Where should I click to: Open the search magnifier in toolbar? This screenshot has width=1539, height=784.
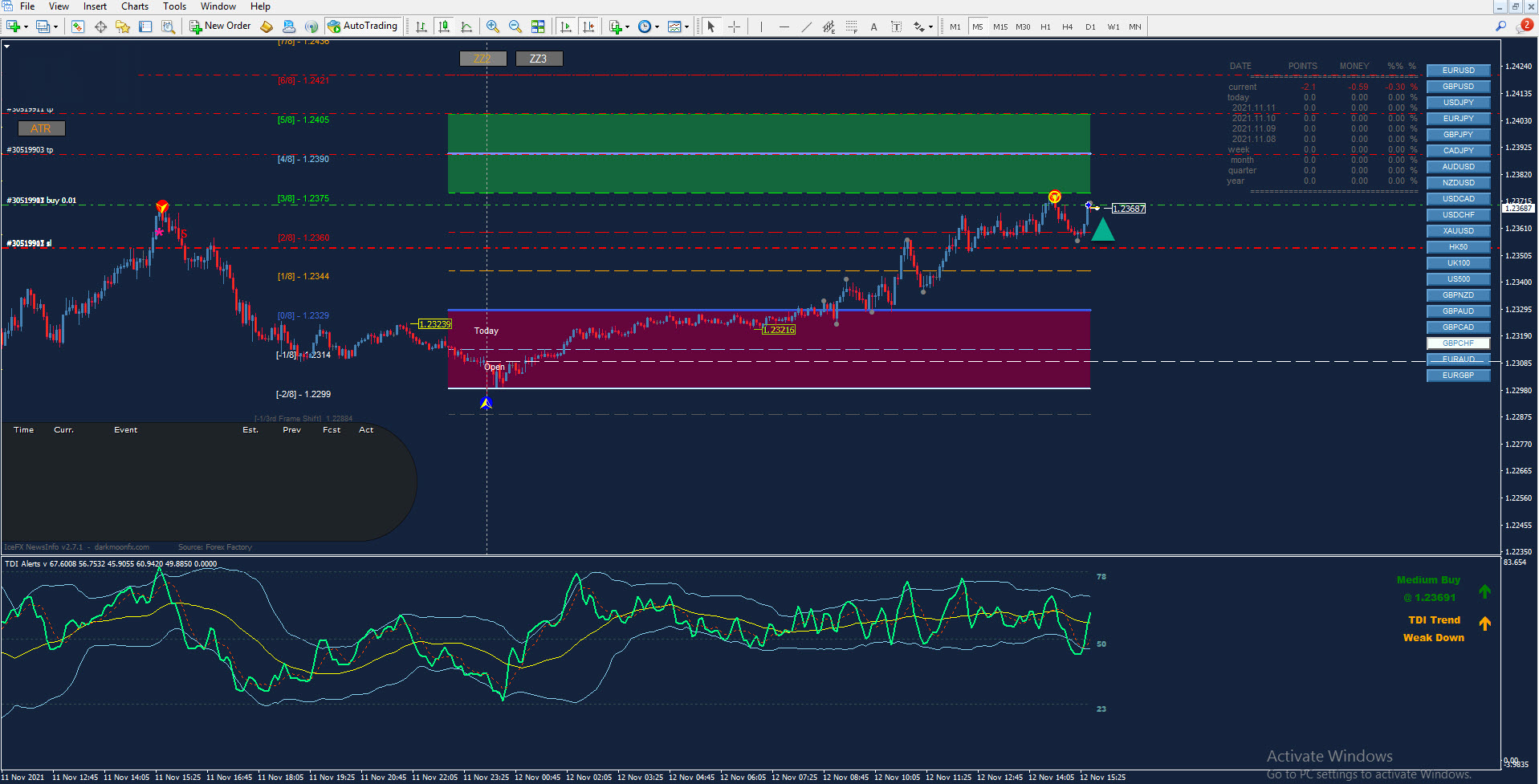[1500, 26]
